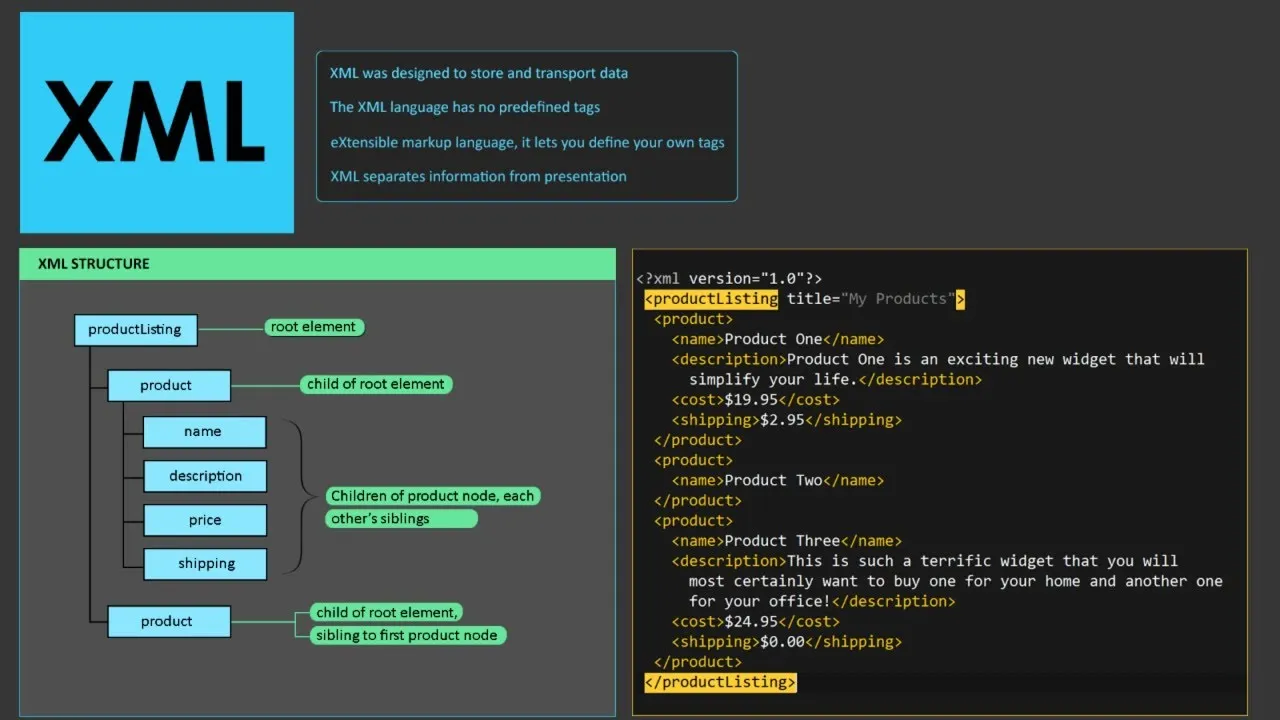Screen dimensions: 1280x720
Task: Click the XML facts panel heading line
Action: (479, 72)
